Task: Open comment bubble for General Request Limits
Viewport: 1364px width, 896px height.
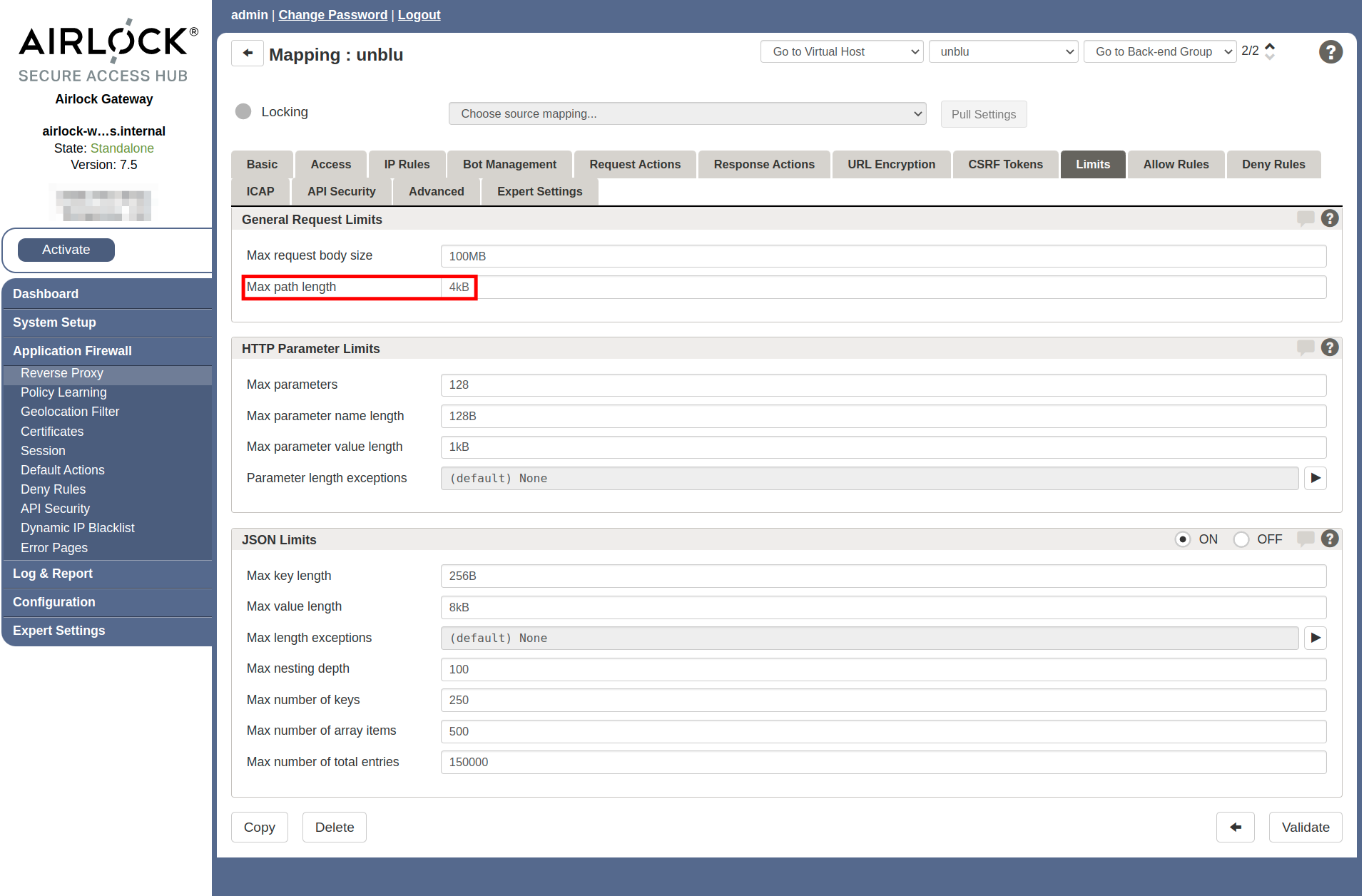Action: pyautogui.click(x=1305, y=218)
